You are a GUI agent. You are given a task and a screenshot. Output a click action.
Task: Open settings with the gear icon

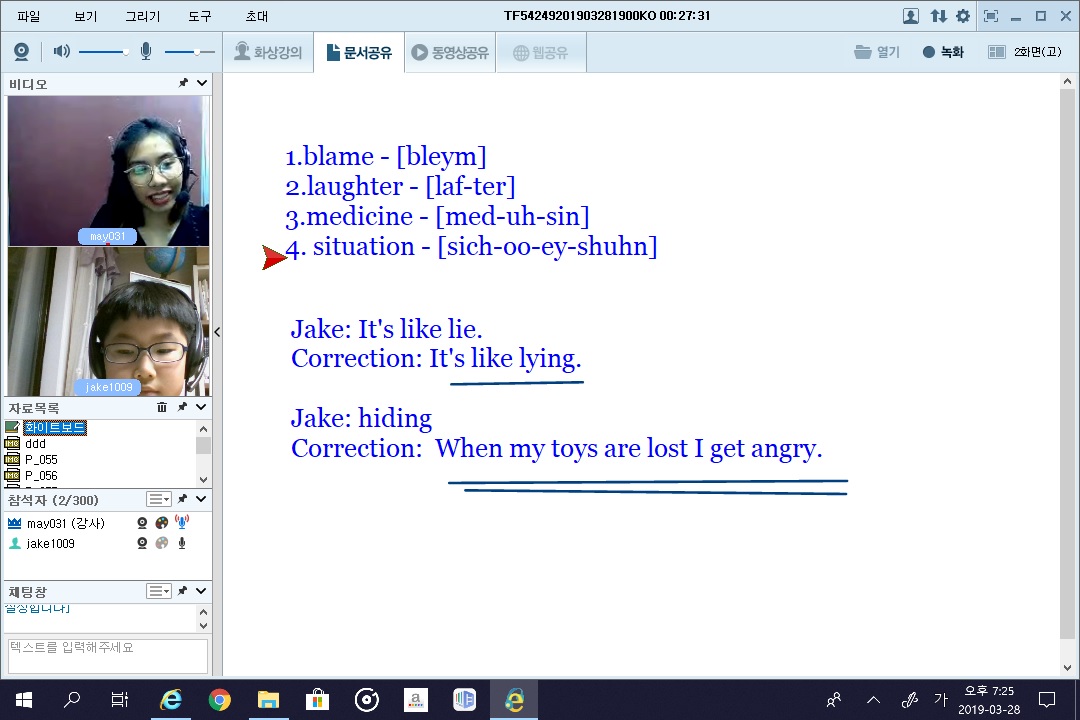click(963, 16)
